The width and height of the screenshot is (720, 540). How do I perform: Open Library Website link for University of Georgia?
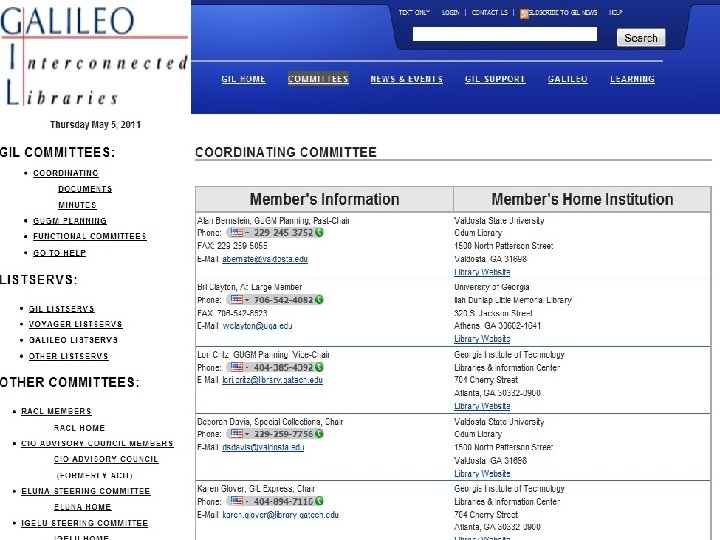tap(482, 339)
